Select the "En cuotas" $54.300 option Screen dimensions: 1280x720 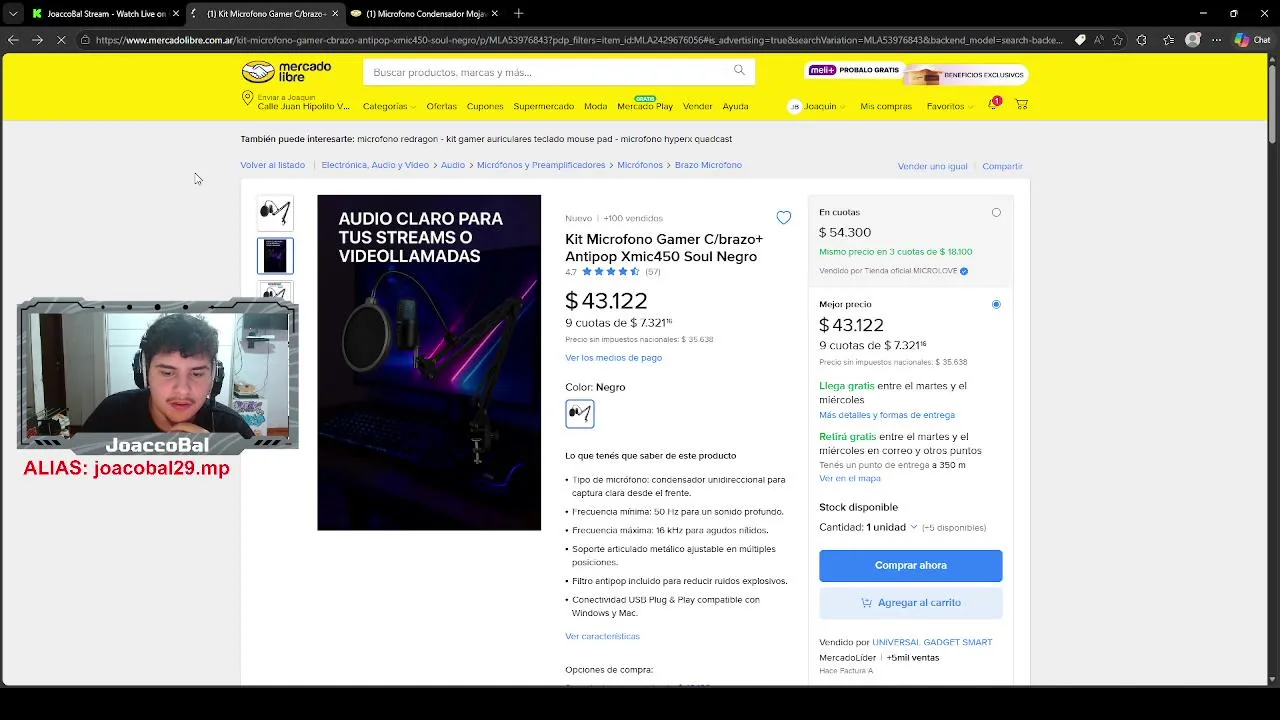coord(996,213)
